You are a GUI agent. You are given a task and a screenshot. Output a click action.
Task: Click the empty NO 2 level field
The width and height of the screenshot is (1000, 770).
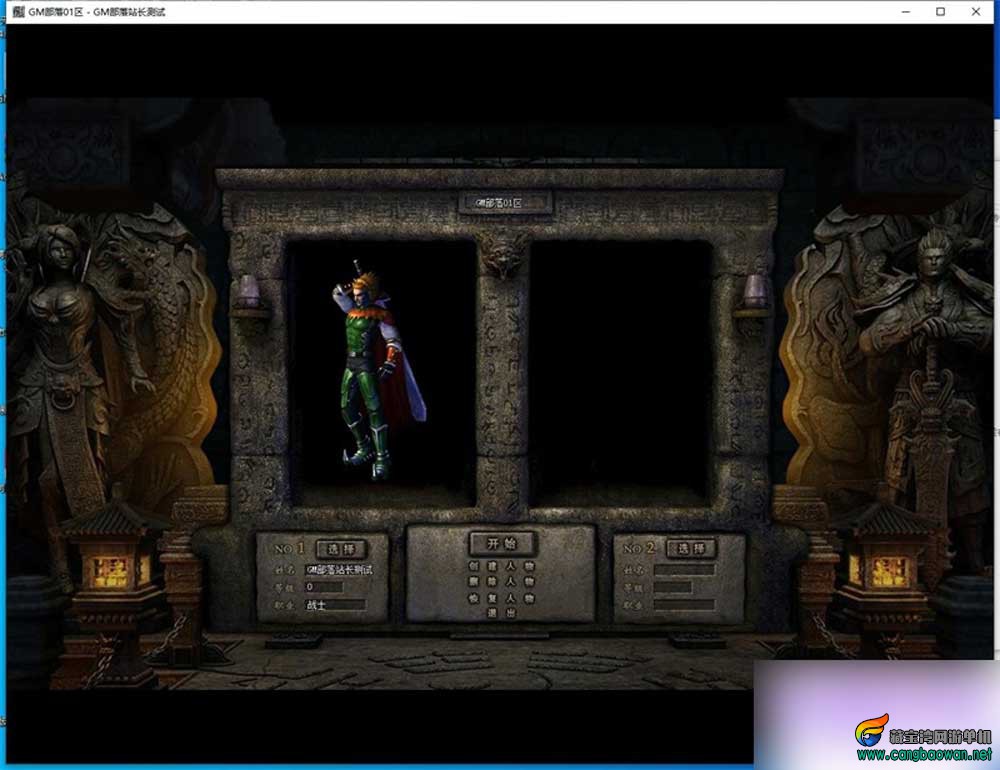pos(672,587)
